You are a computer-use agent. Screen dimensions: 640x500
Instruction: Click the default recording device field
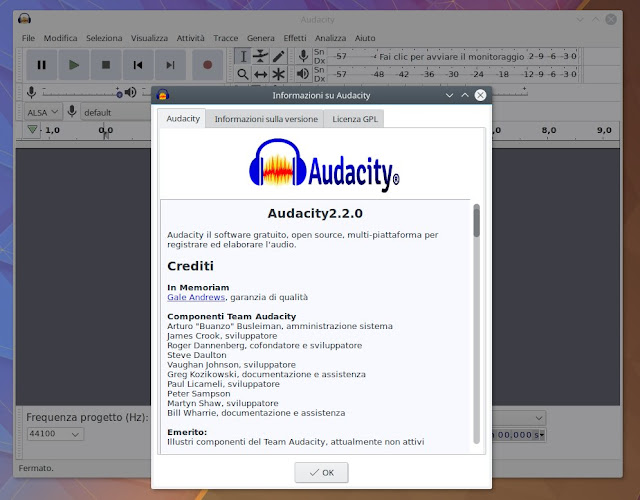116,112
